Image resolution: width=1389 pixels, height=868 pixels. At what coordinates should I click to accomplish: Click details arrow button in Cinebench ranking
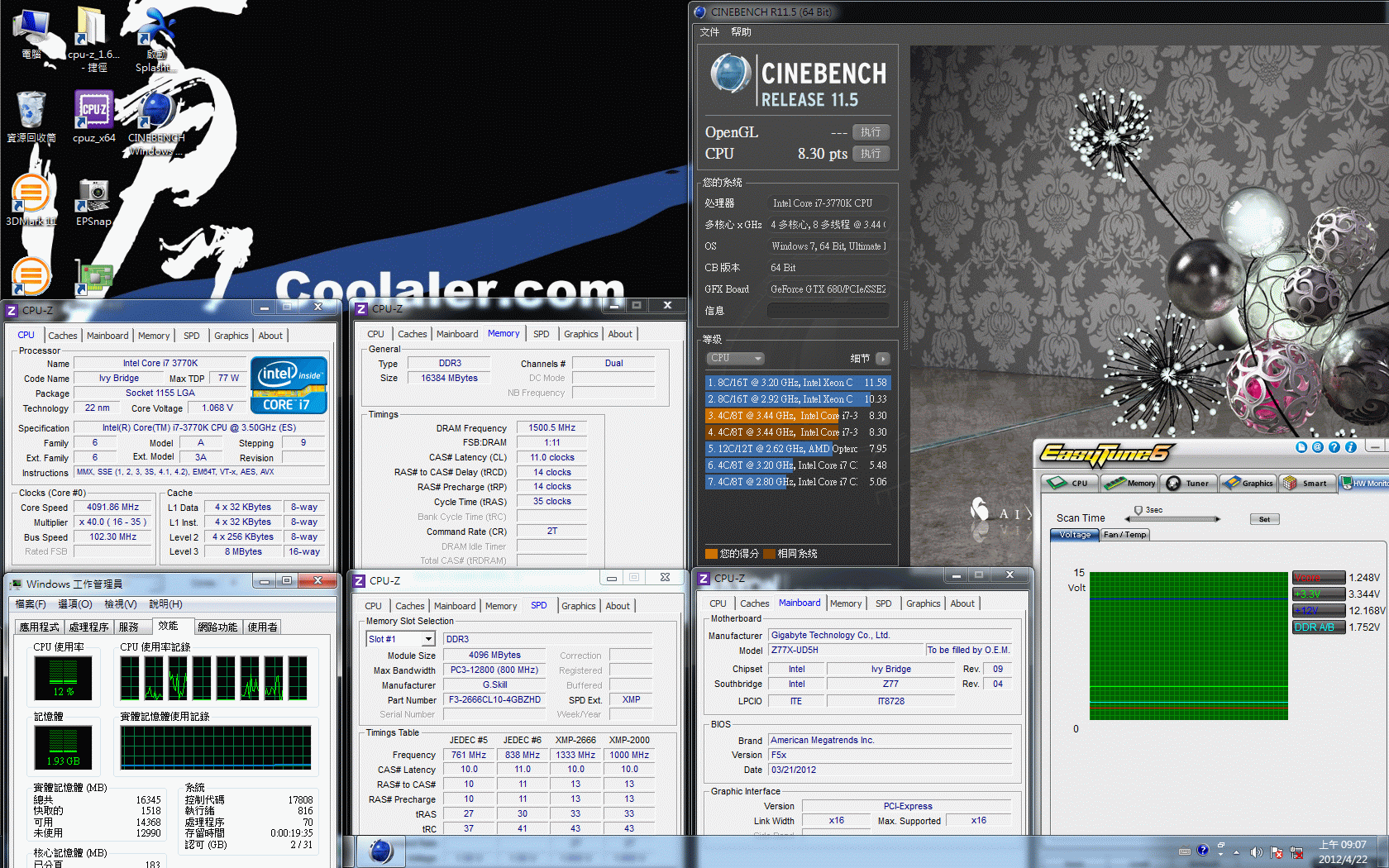point(882,358)
